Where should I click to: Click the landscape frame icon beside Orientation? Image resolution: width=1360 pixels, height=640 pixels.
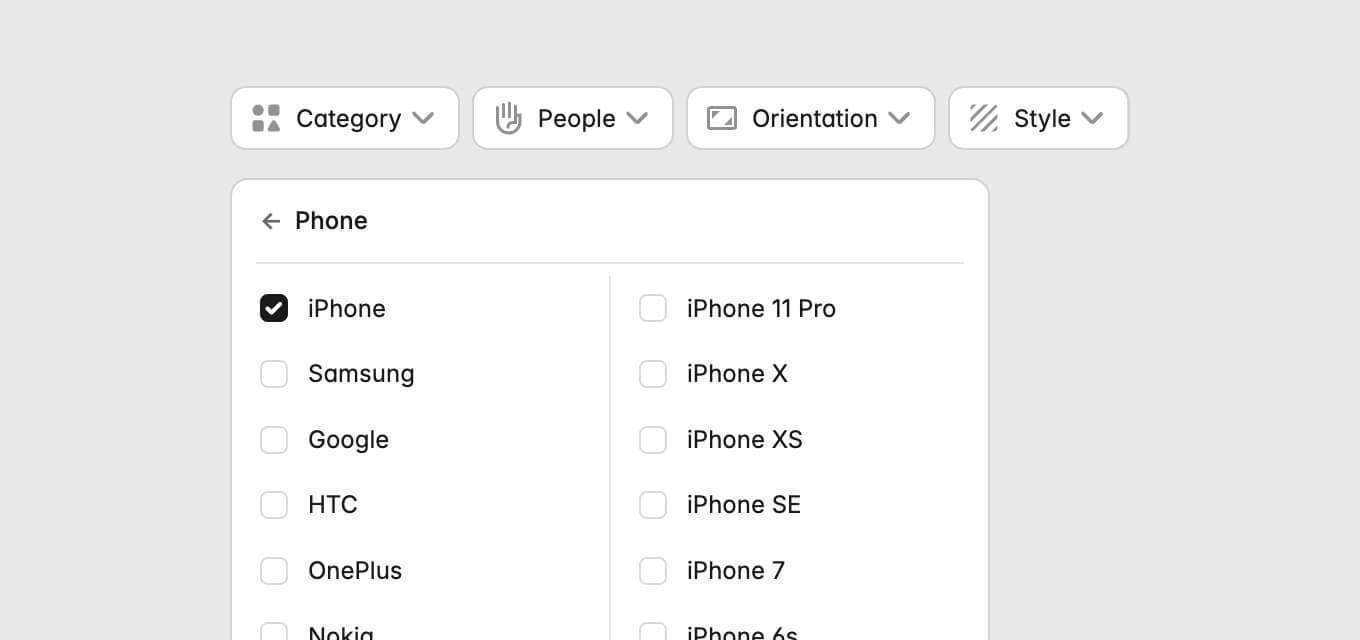pyautogui.click(x=721, y=118)
